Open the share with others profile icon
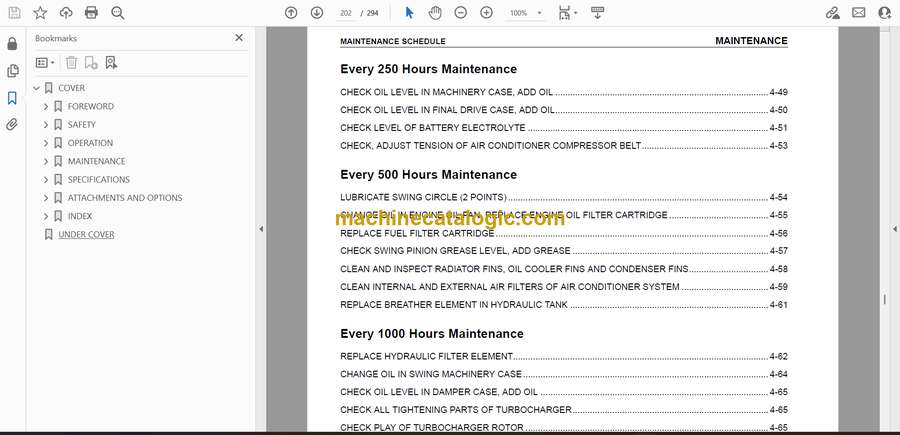The width and height of the screenshot is (900, 435). click(885, 13)
